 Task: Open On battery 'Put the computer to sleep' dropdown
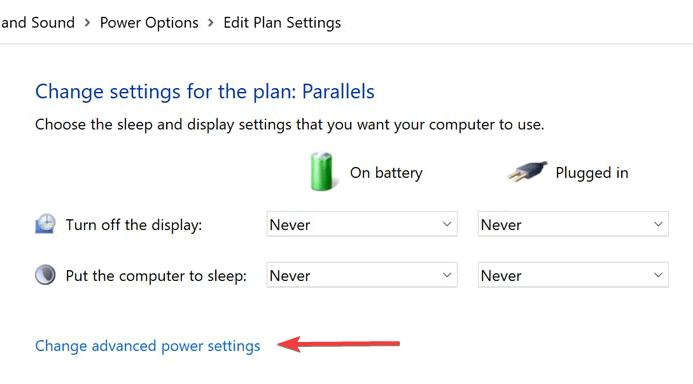362,275
